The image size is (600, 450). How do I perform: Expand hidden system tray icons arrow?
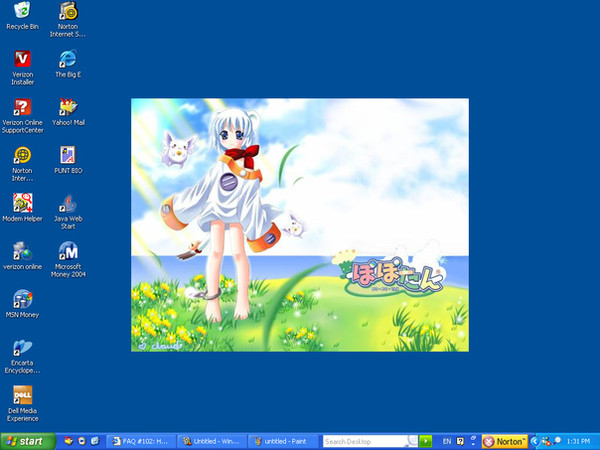(534, 441)
